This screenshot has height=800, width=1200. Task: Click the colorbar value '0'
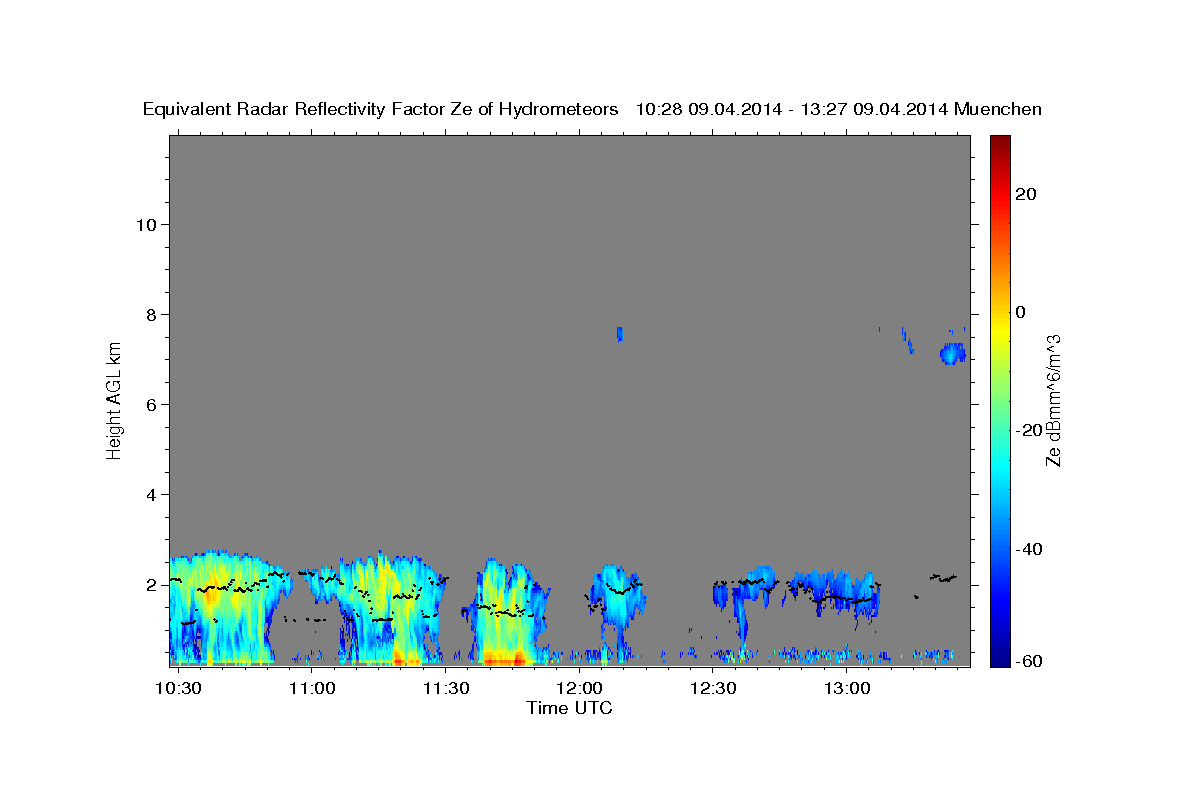click(x=1021, y=312)
